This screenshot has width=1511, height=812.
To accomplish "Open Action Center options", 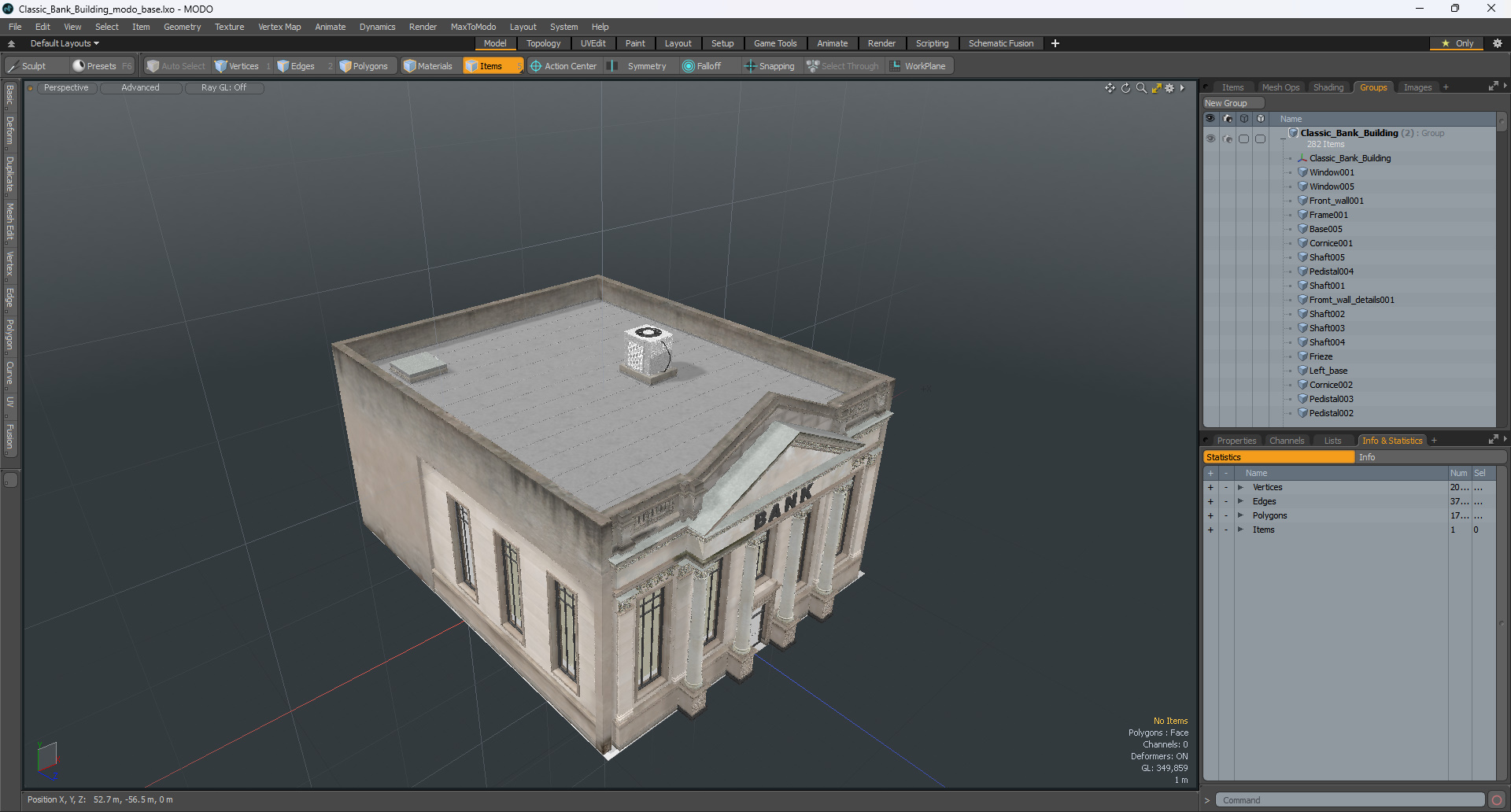I will [563, 66].
